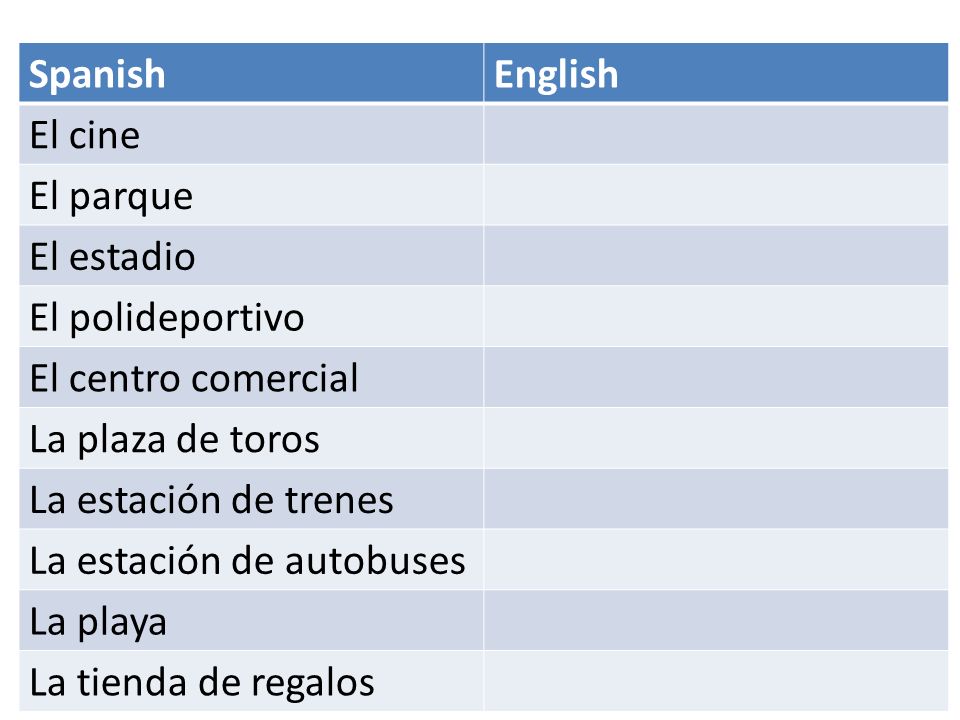
Task: Click the empty English cell beside La playa
Action: click(x=716, y=620)
